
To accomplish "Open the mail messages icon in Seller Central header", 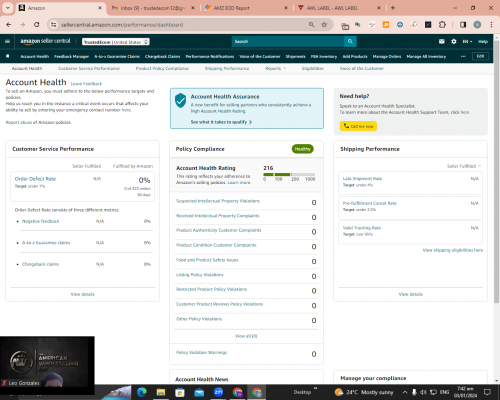I will [x=442, y=41].
